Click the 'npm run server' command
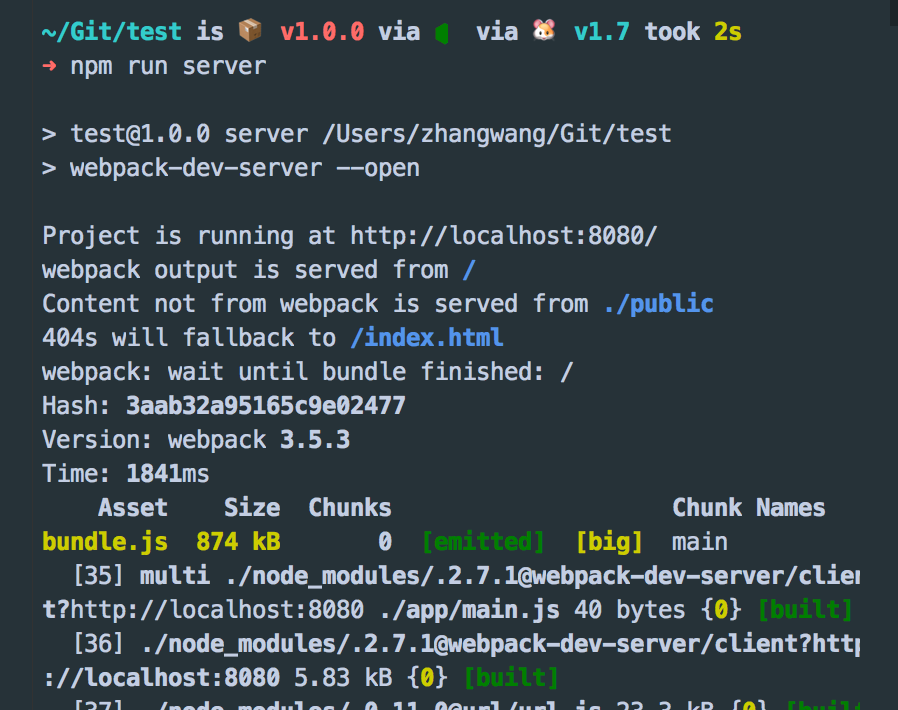898x710 pixels. (168, 66)
